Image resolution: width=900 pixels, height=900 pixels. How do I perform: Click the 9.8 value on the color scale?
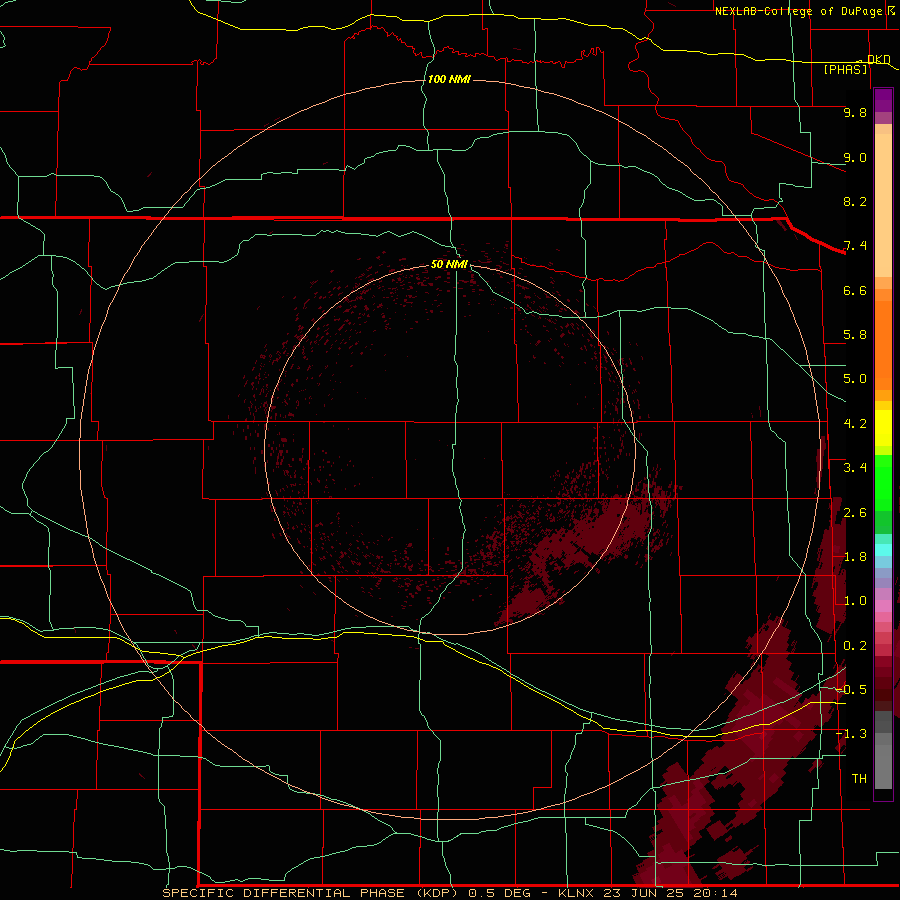coord(855,112)
